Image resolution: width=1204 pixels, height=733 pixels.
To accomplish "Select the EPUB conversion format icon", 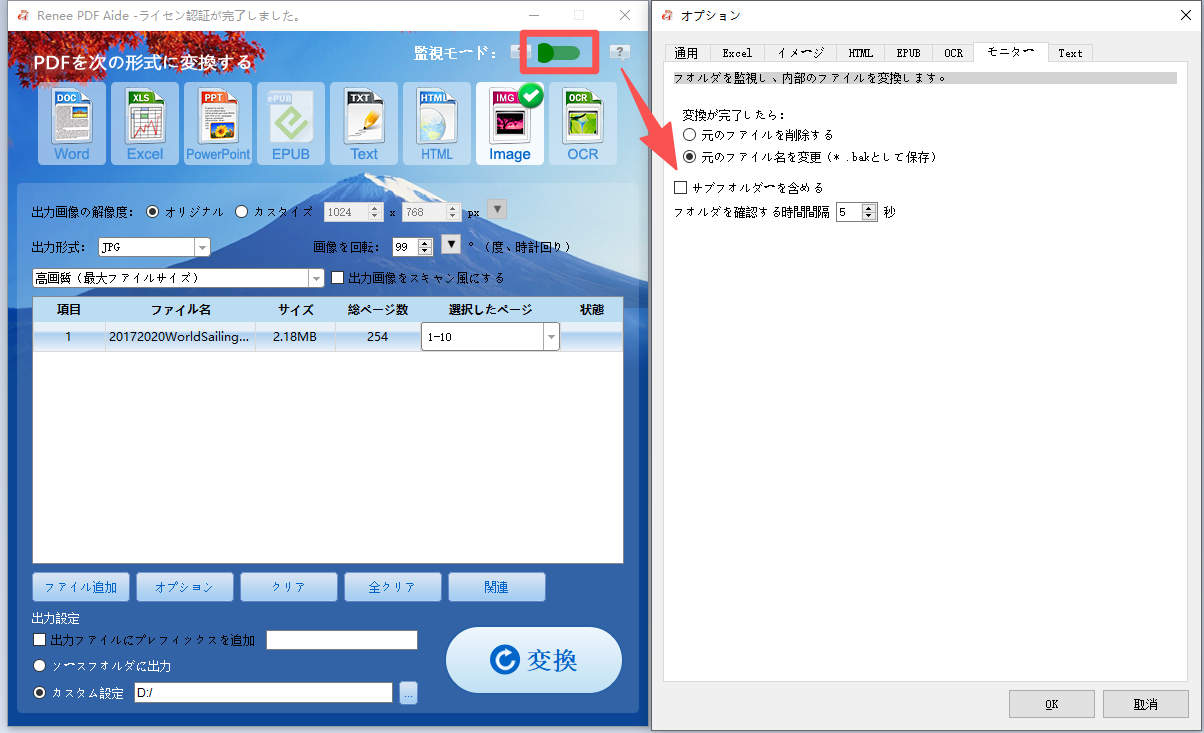I will (x=290, y=122).
